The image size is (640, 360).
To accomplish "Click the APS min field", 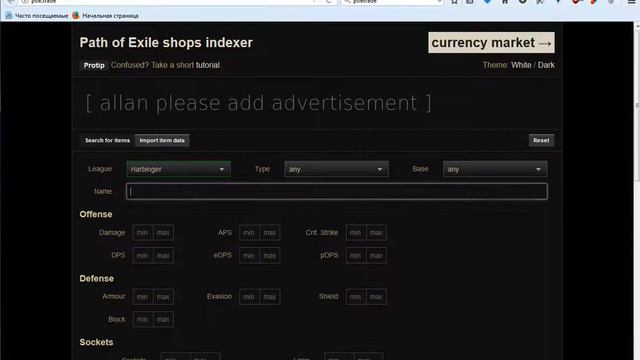I will [249, 233].
